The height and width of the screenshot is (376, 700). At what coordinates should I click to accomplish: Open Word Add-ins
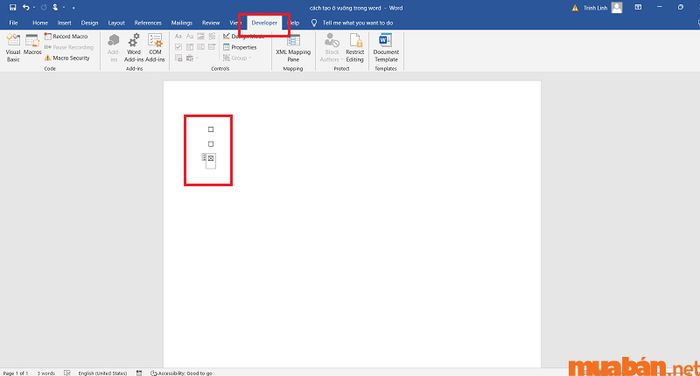tap(133, 48)
